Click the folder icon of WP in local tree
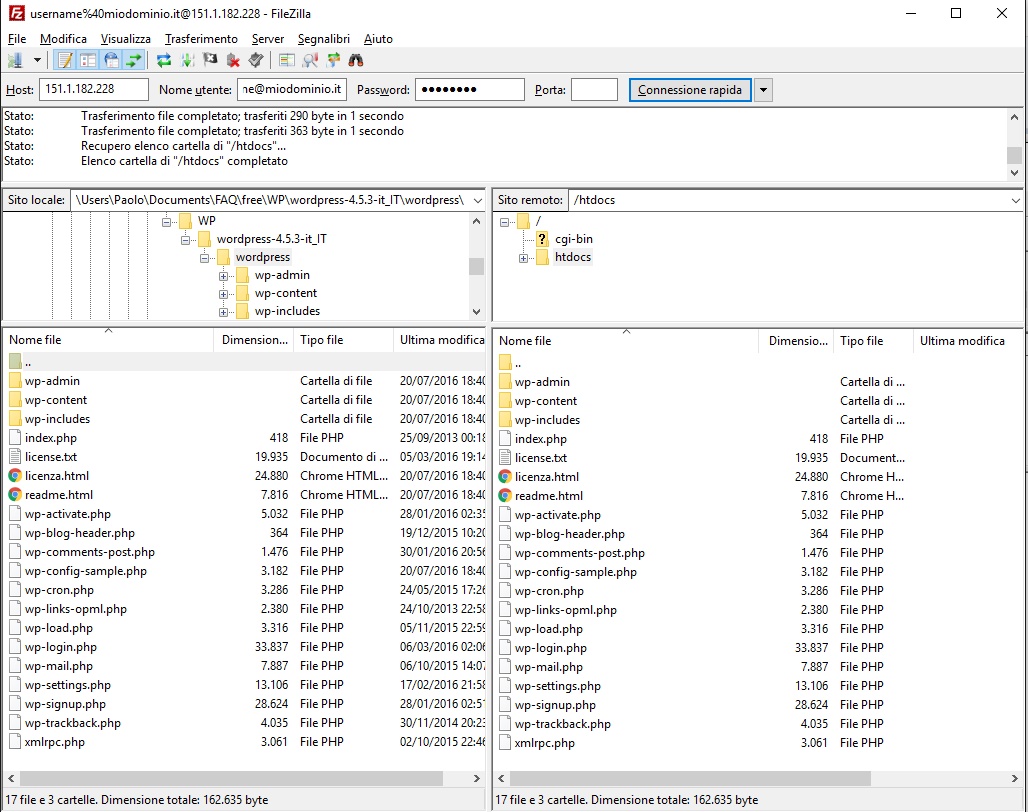 186,221
